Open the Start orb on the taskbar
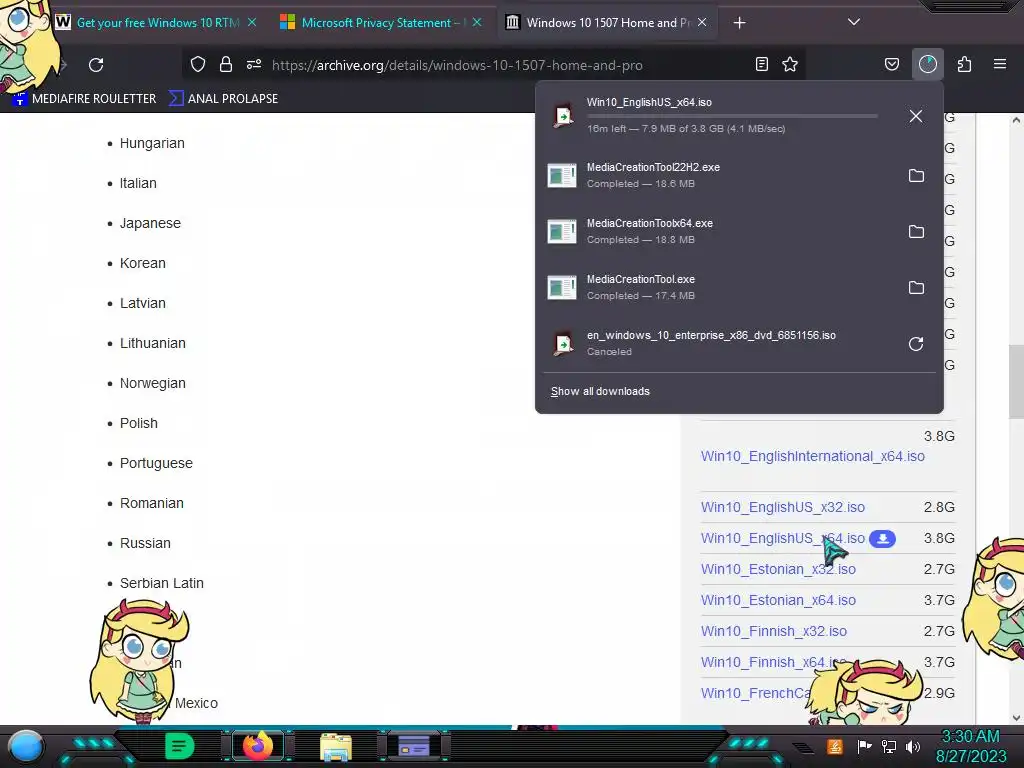The image size is (1024, 768). click(26, 746)
